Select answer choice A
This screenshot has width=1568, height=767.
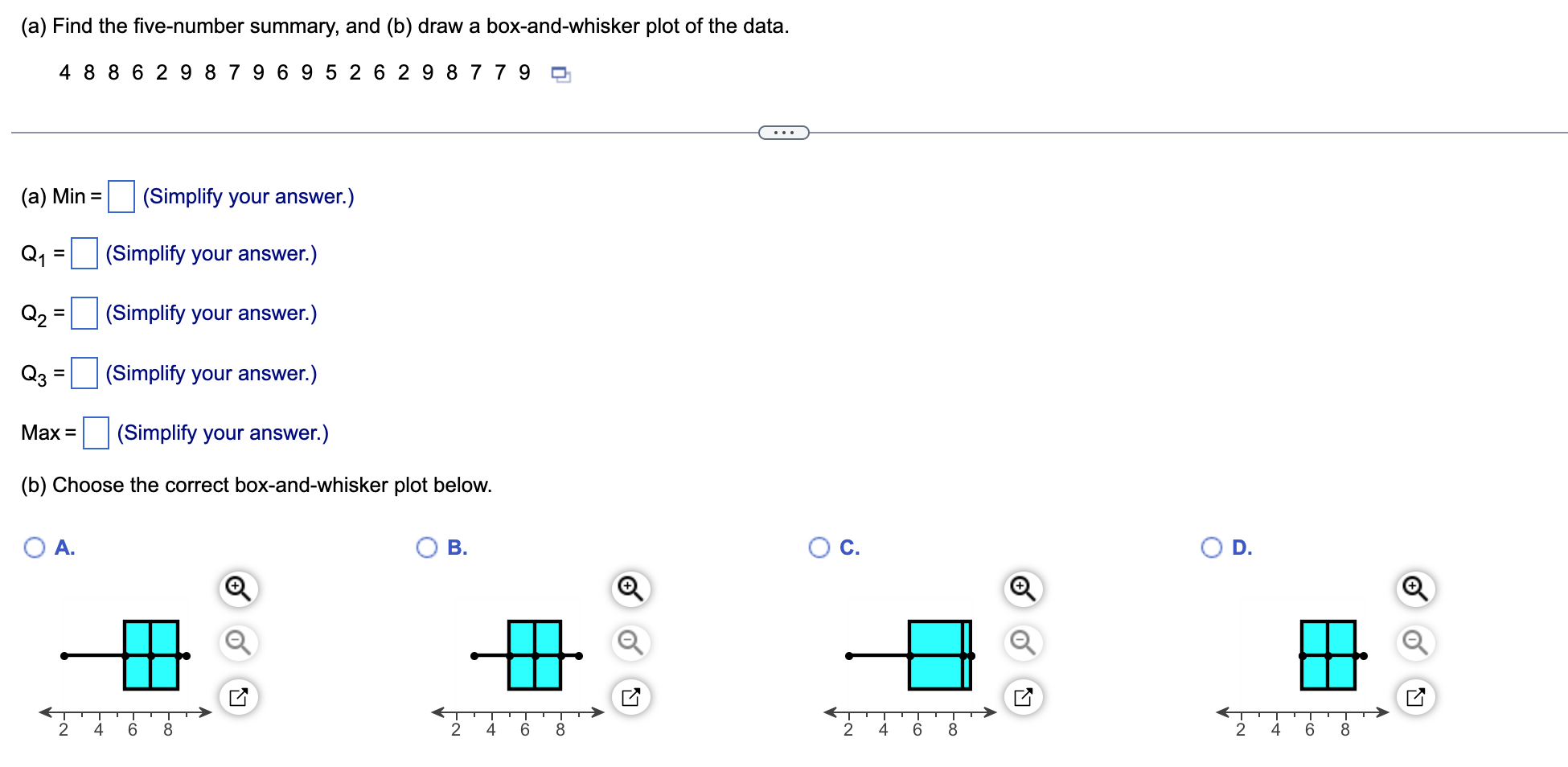[33, 547]
